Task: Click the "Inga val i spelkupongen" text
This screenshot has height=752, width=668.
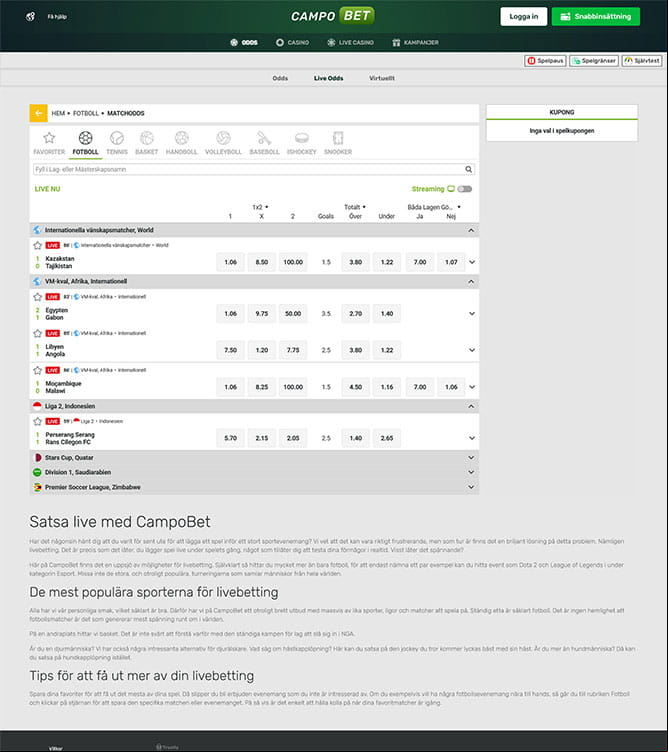Action: click(x=562, y=131)
